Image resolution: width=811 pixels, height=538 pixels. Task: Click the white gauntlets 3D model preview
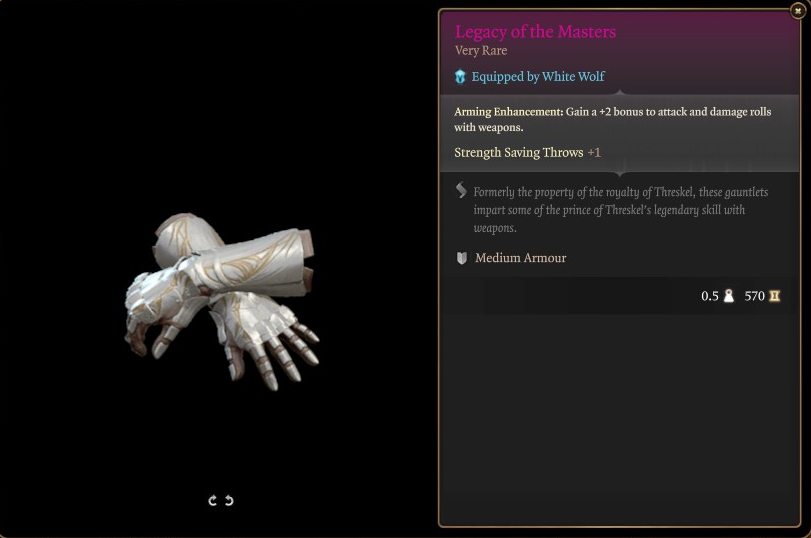coord(221,301)
